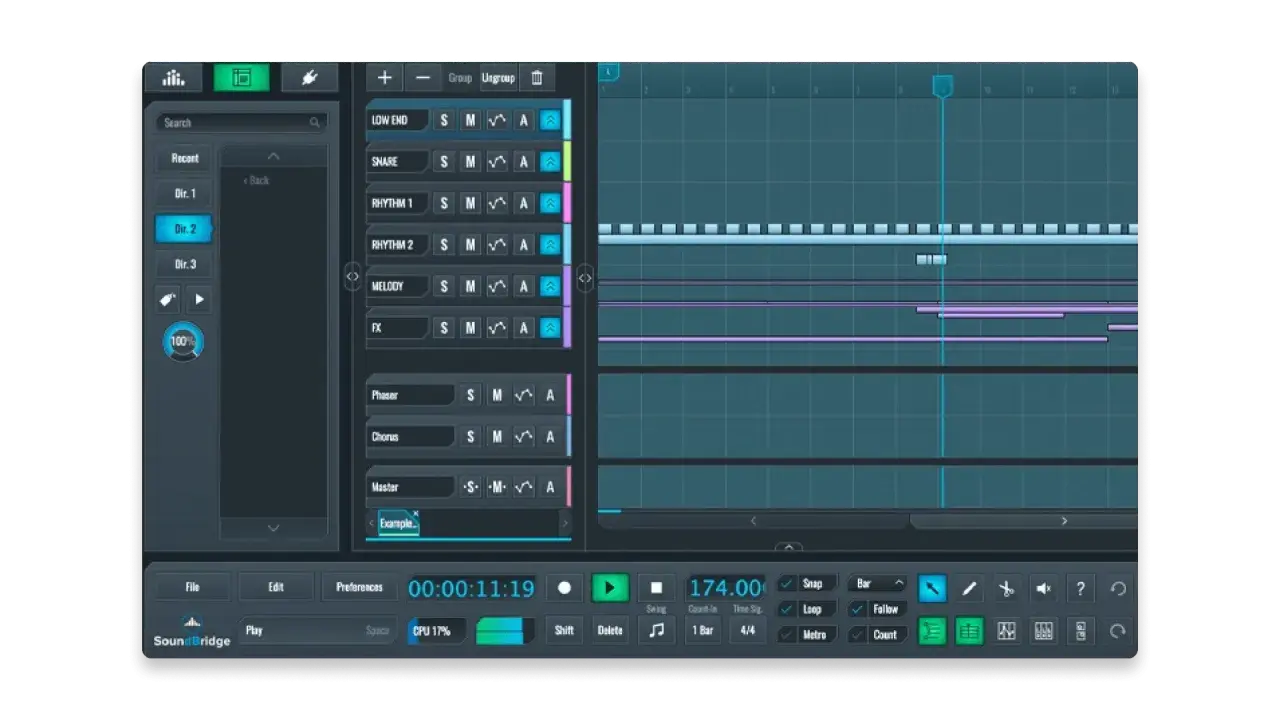Viewport: 1280px width, 720px height.
Task: Open the rack device view icon
Action: [1080, 631]
